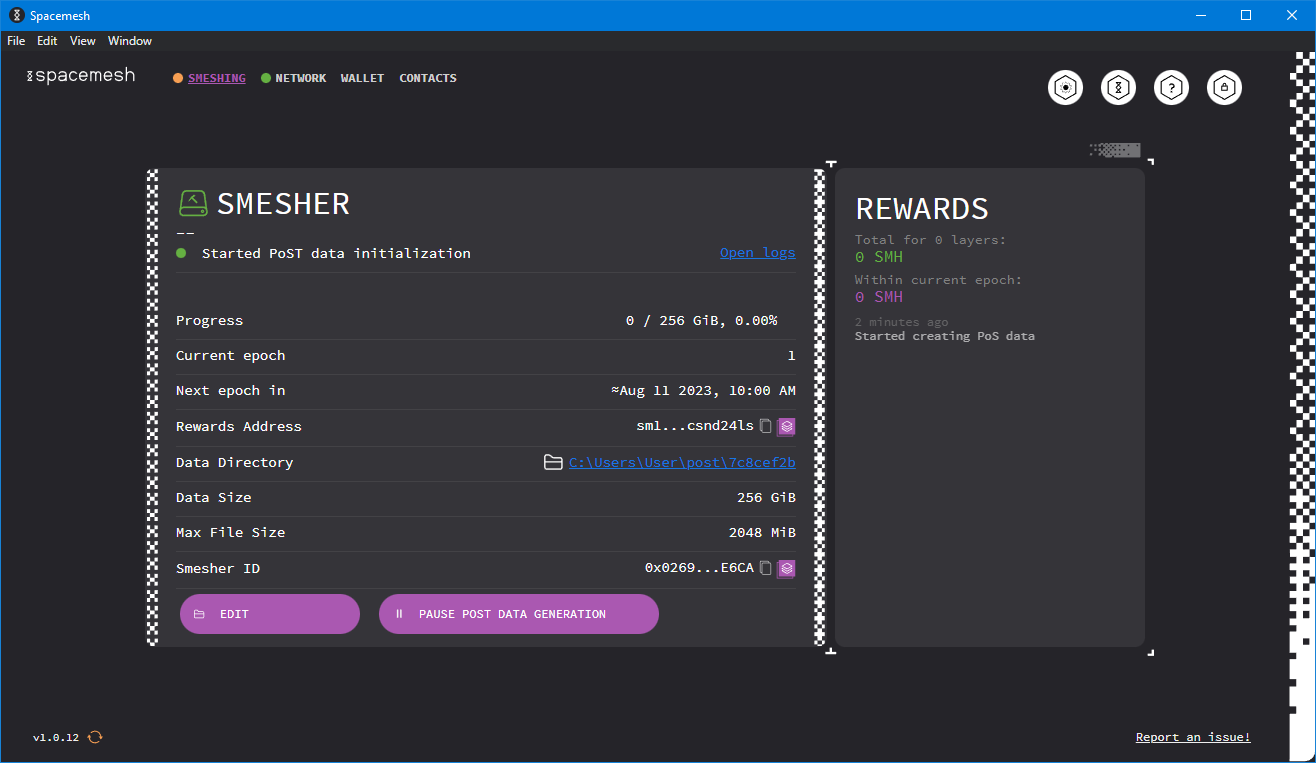Click the purple 0 SMH current epoch value
This screenshot has height=763, width=1316.
click(x=879, y=297)
